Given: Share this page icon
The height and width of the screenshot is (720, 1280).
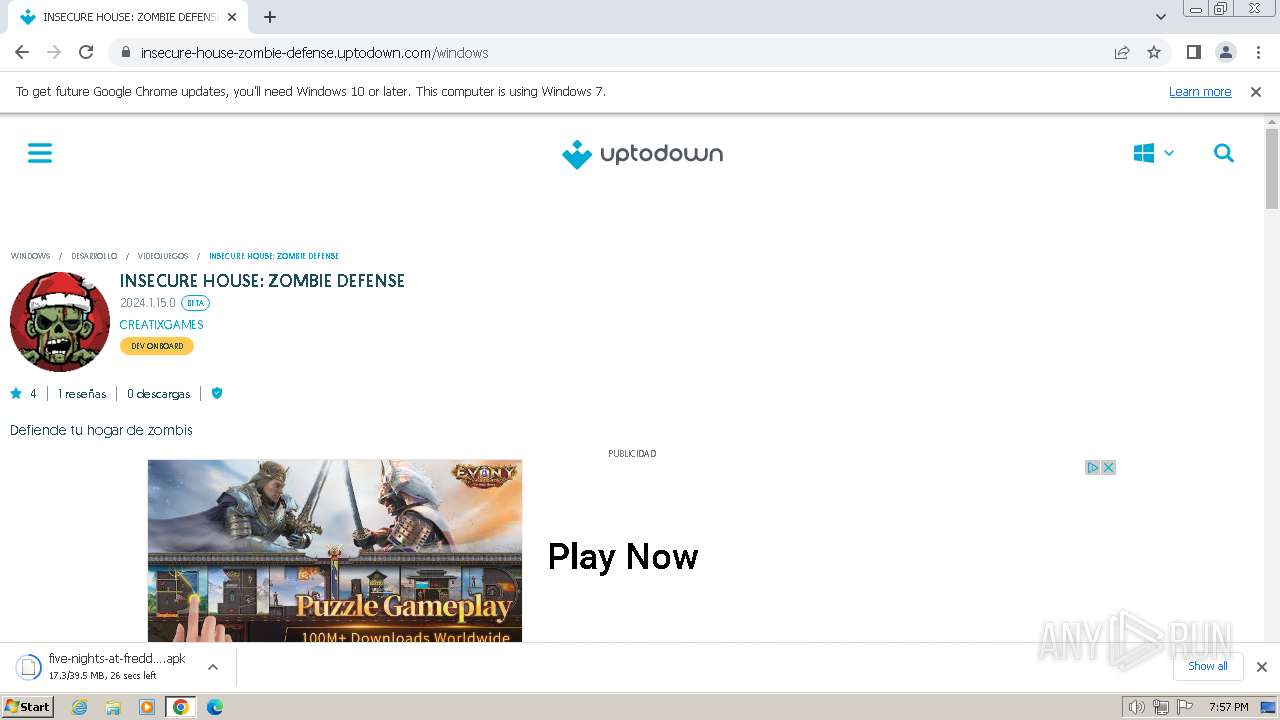Looking at the screenshot, I should (1122, 52).
